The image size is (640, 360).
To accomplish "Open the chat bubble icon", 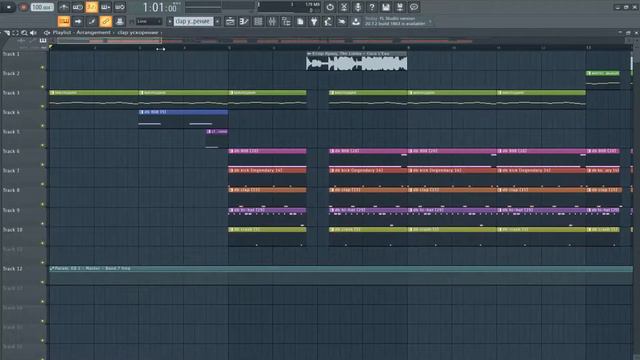I will click(x=413, y=7).
